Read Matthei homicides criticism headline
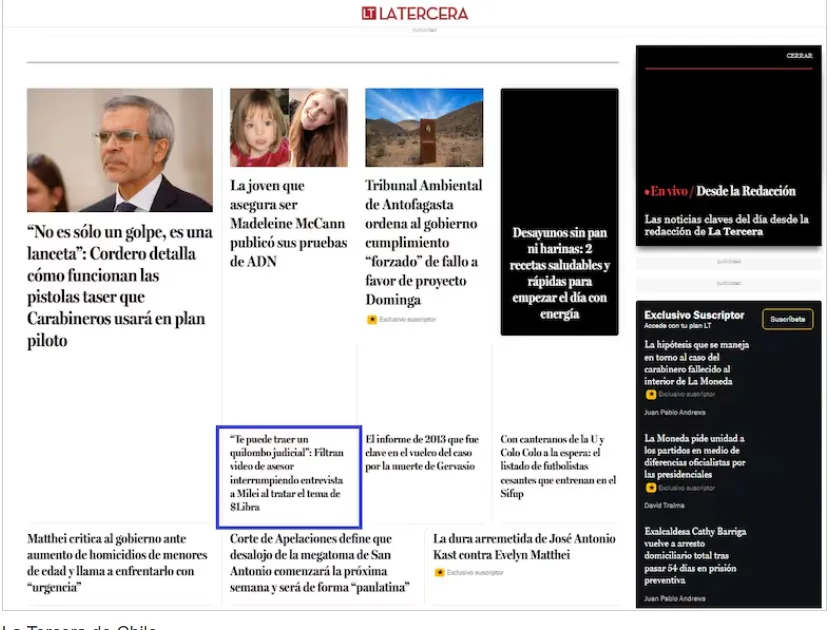 click(119, 562)
